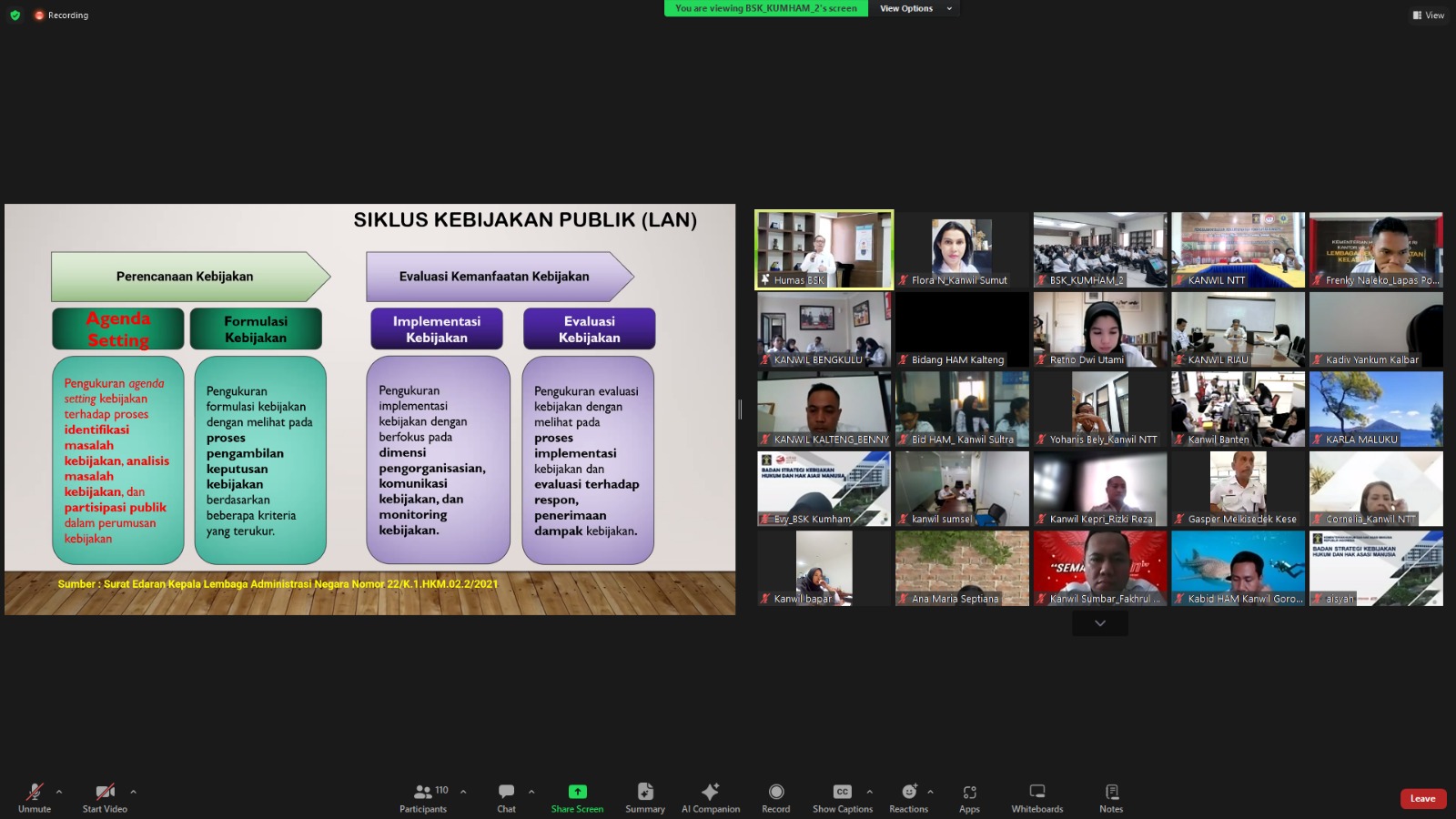1456x819 pixels.
Task: Click the green encryption shield icon
Action: point(15,15)
